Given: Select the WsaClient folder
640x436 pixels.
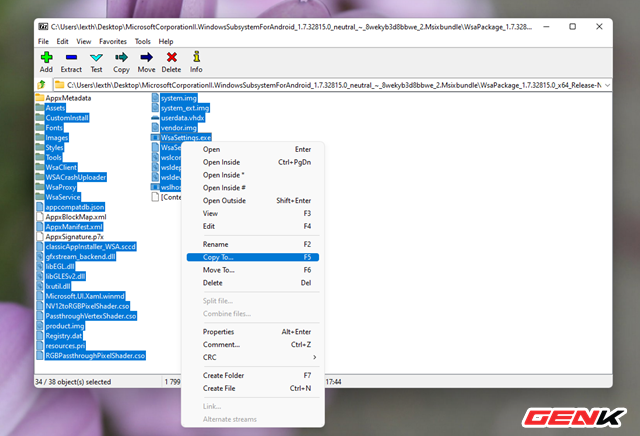Looking at the screenshot, I should 61,167.
